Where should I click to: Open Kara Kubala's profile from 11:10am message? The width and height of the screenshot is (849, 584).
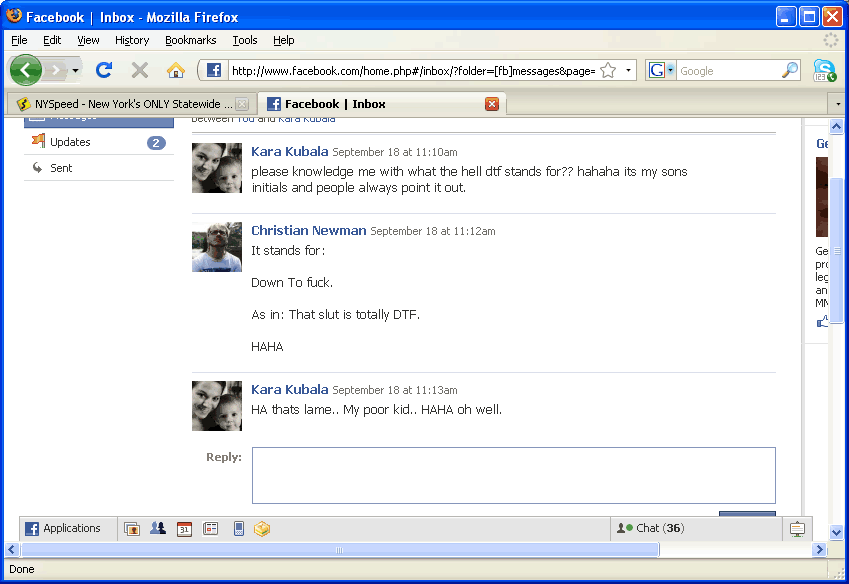pos(290,152)
